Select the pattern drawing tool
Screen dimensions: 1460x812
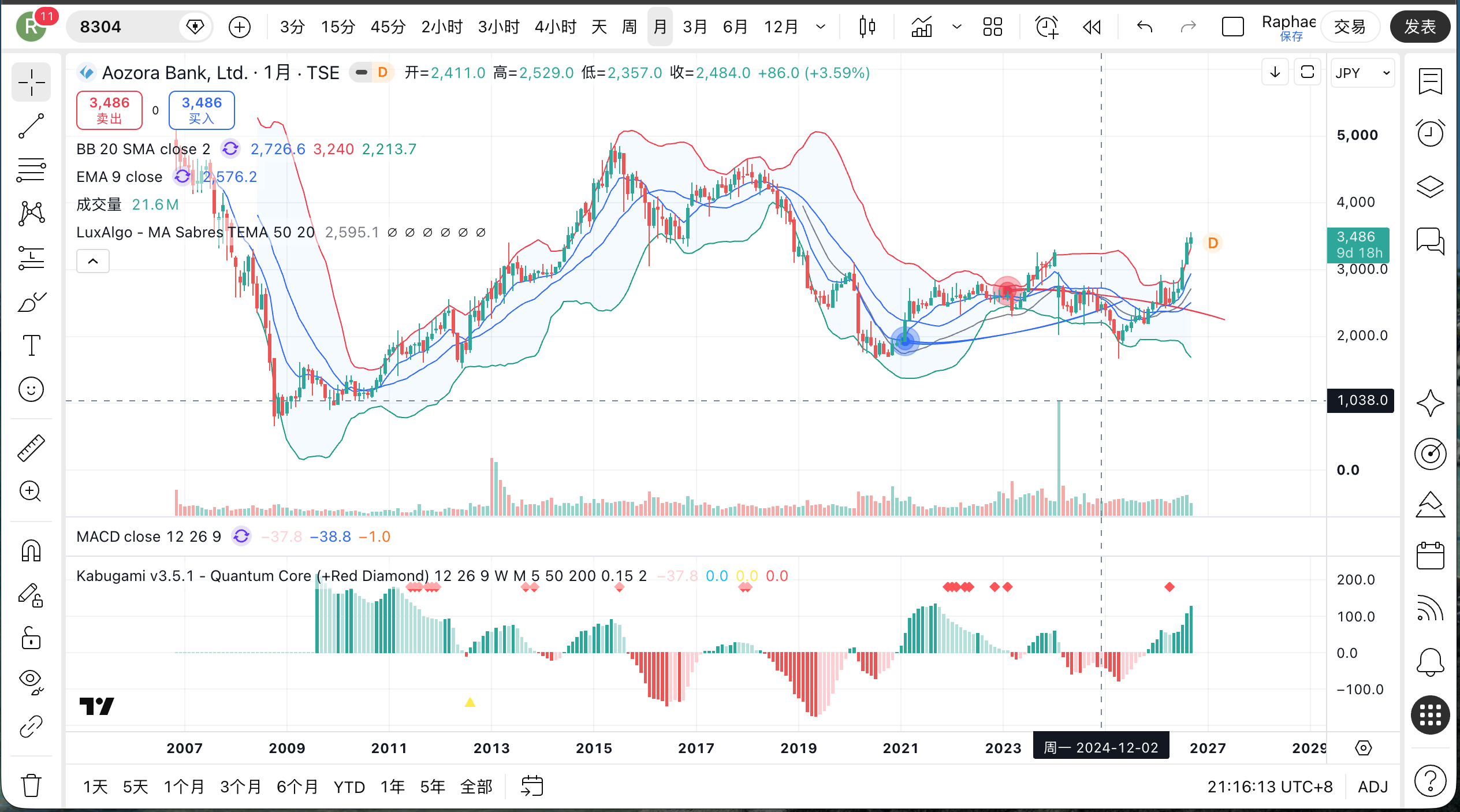tap(31, 214)
